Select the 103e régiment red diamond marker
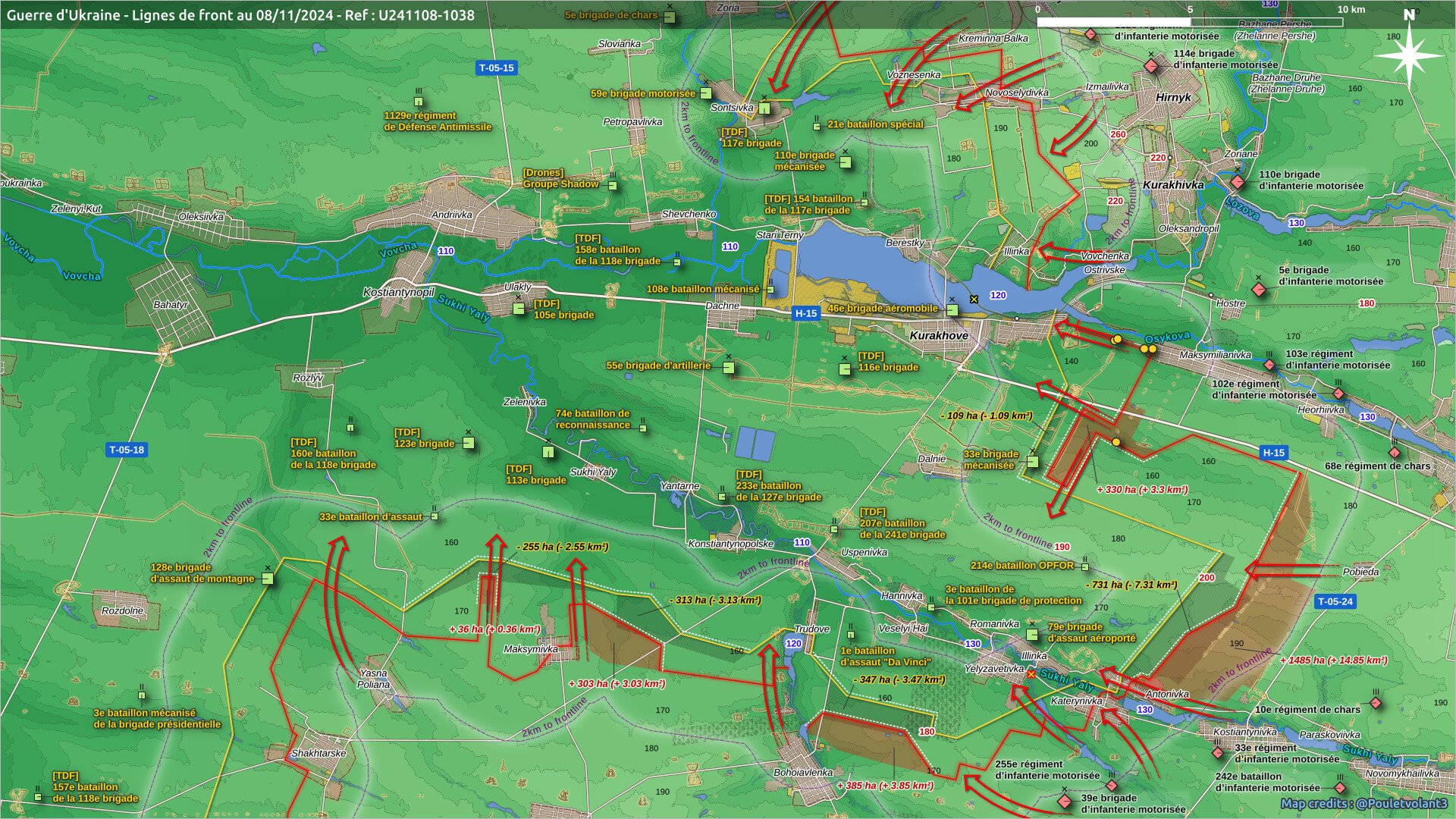Screen dimensions: 1456x819 [x=1269, y=366]
